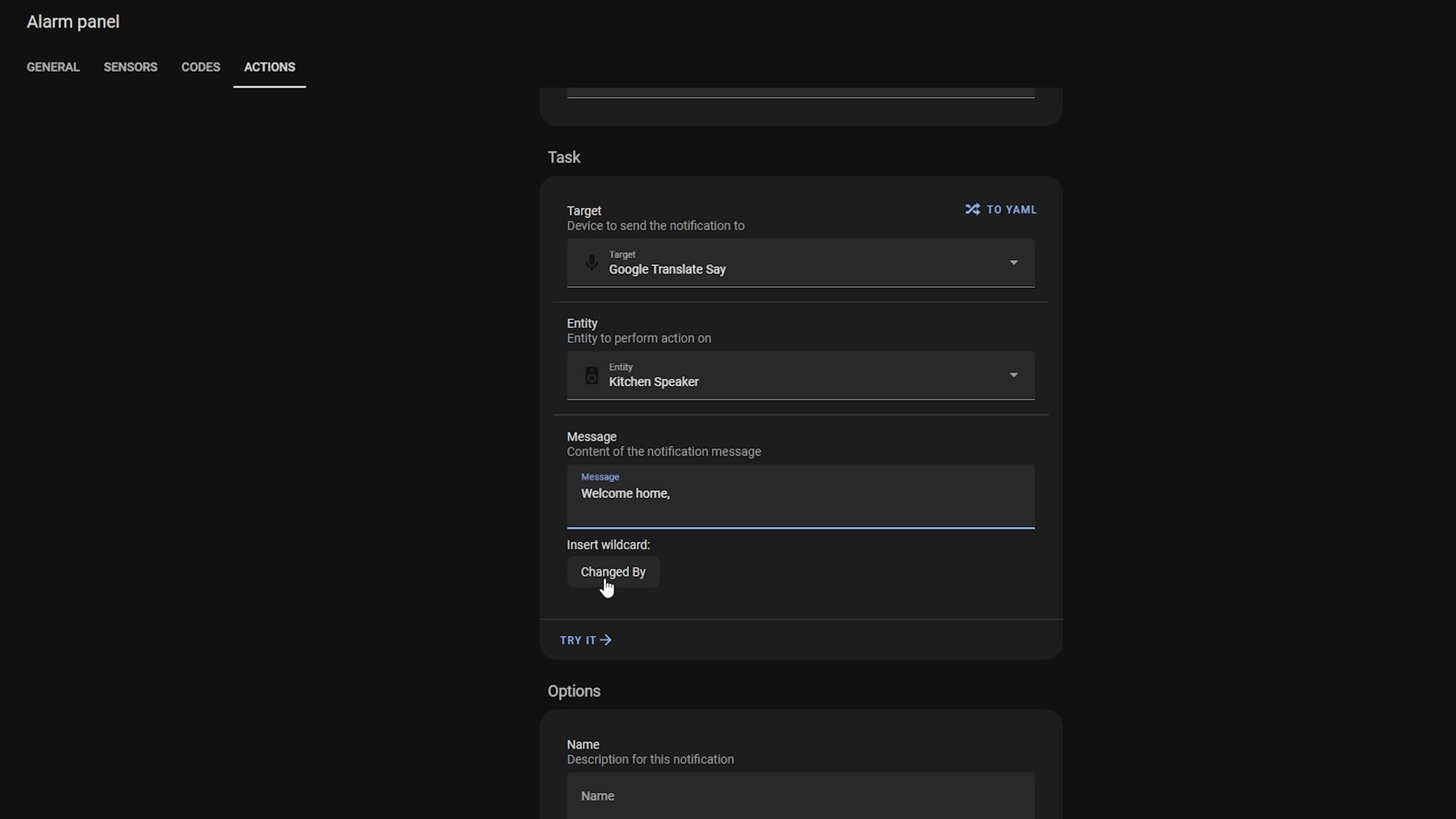Viewport: 1456px width, 819px height.
Task: Click the sync/swap icon next to TO YAML
Action: 972,209
